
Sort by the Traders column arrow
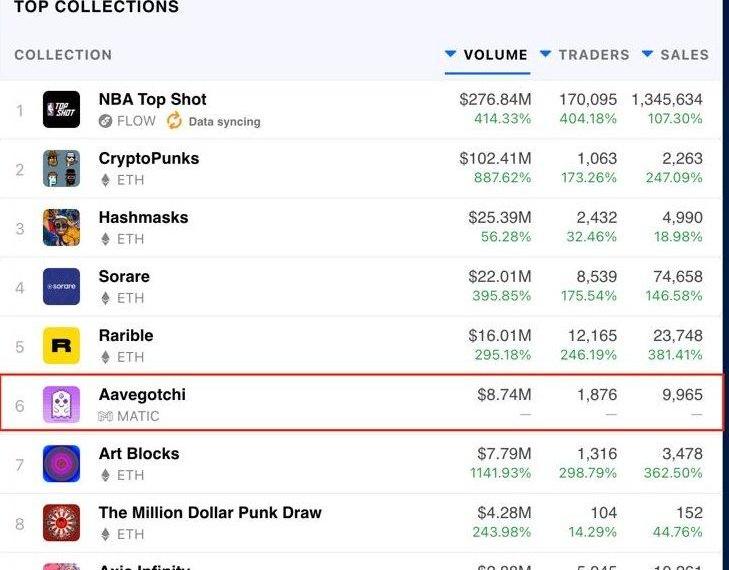pos(545,54)
